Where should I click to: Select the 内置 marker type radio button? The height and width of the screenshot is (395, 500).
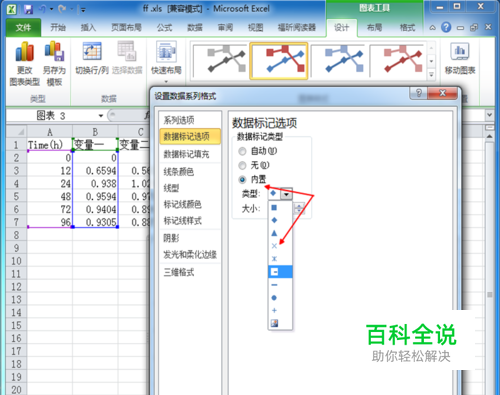242,180
